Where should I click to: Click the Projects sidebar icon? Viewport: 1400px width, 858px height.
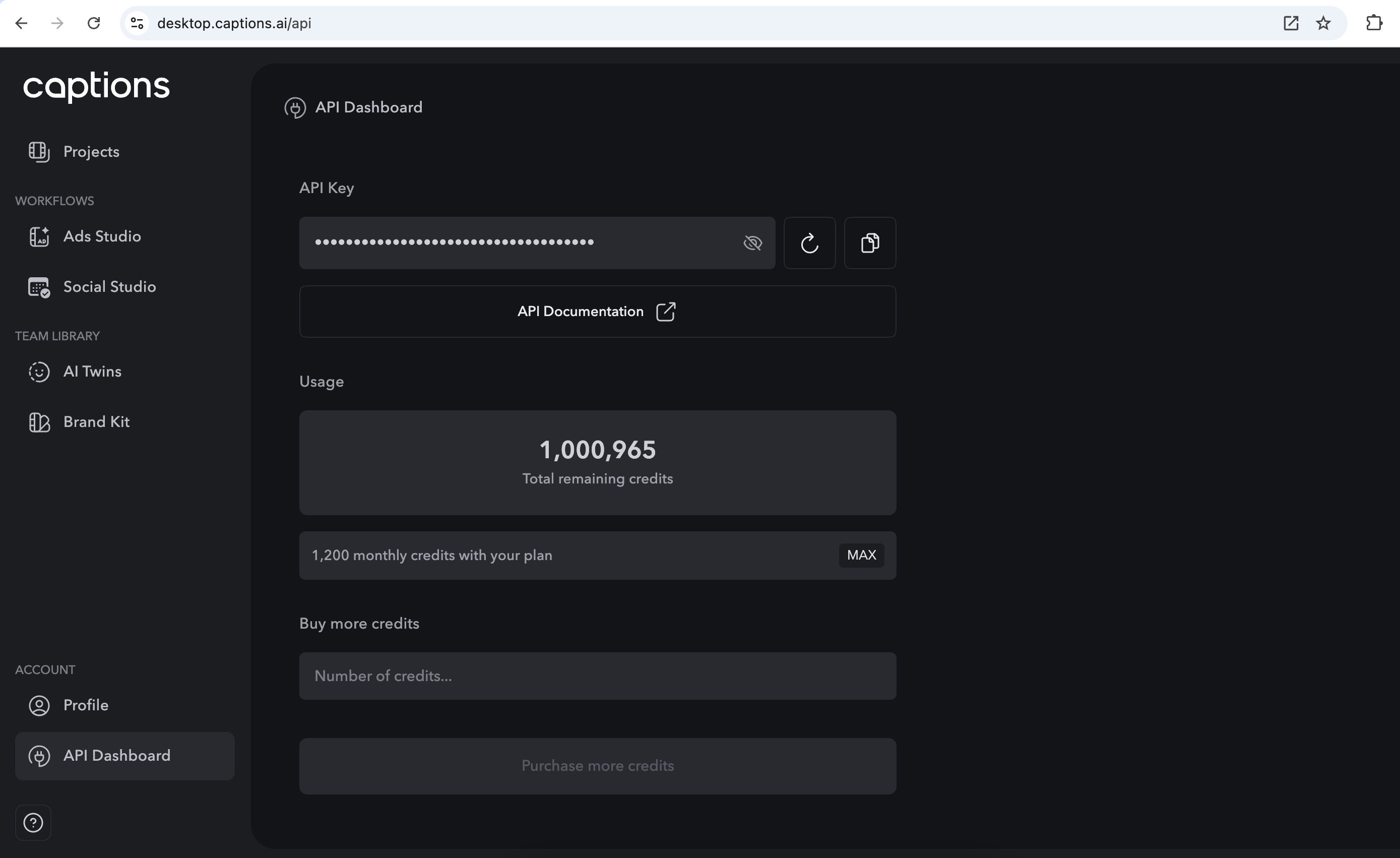tap(39, 152)
